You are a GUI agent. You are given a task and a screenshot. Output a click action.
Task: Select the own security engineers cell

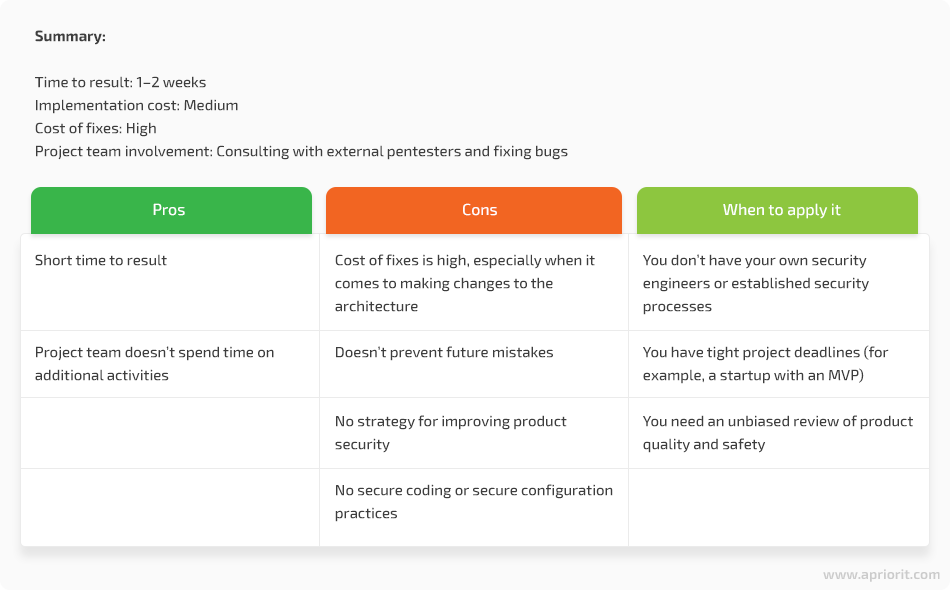[779, 283]
